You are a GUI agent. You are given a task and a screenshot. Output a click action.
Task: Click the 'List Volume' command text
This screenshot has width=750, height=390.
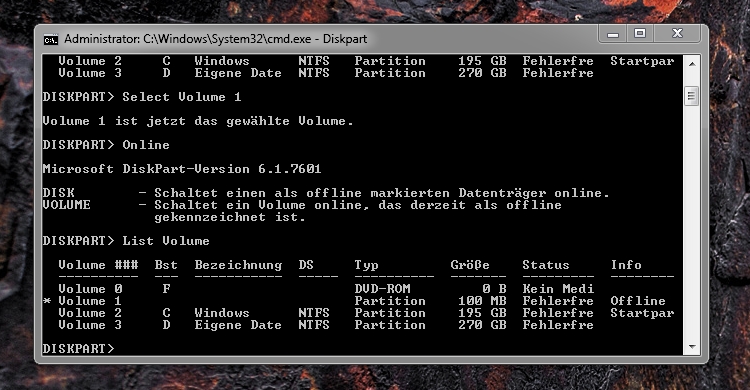pos(166,241)
